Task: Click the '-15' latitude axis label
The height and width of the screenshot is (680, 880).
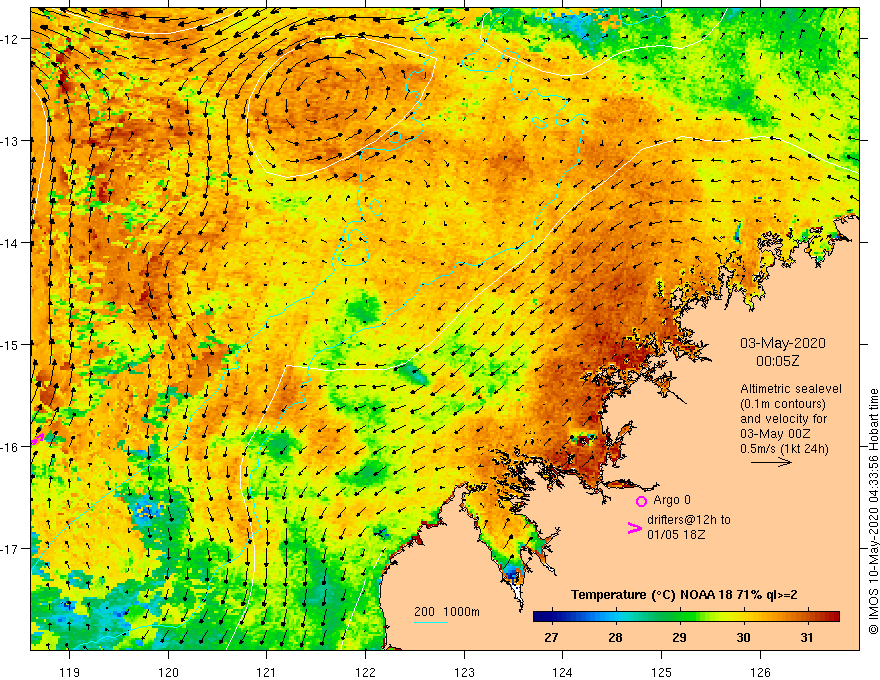Action: [x=11, y=344]
